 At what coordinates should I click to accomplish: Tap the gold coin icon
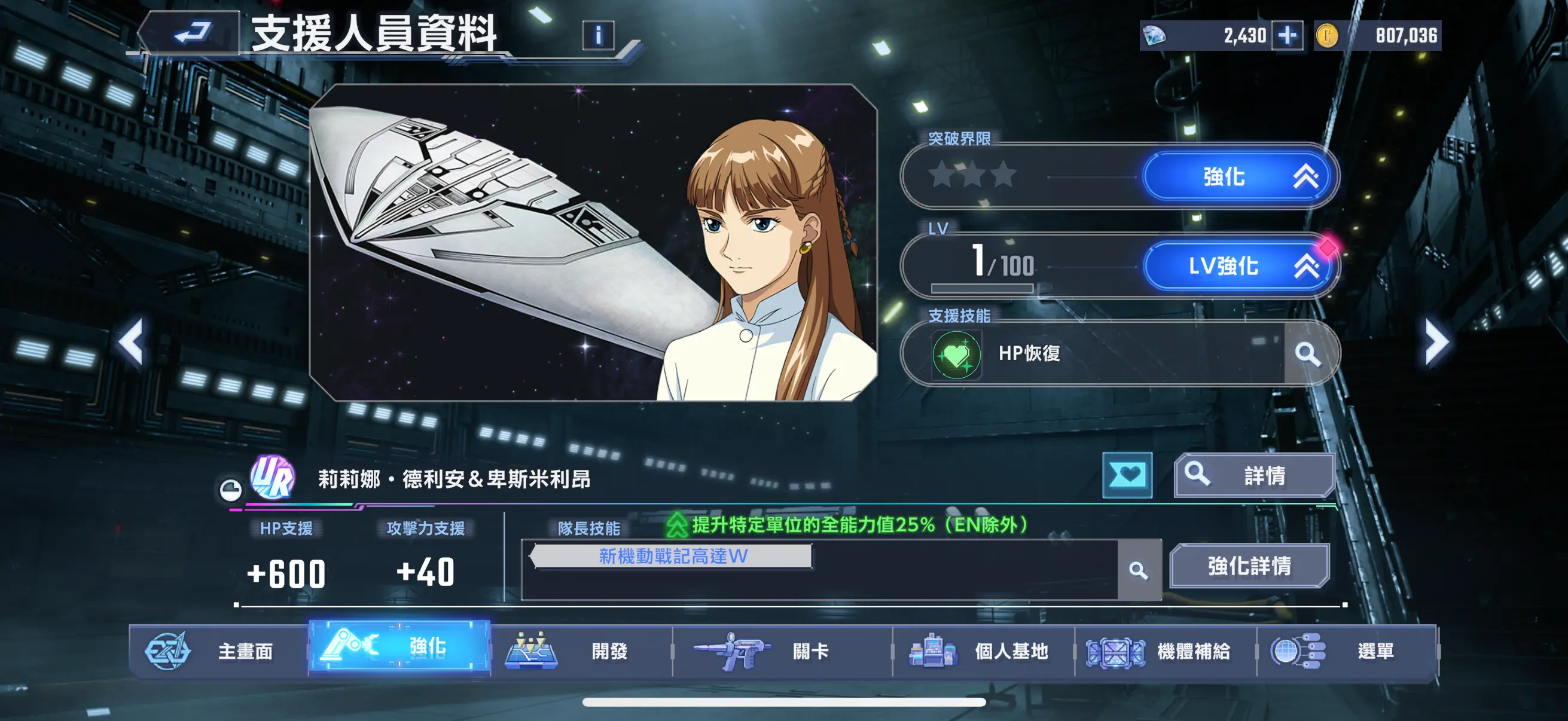click(1327, 35)
